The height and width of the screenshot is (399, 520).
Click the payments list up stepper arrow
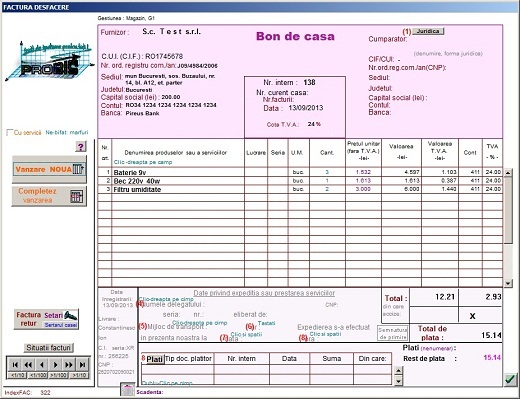click(398, 371)
